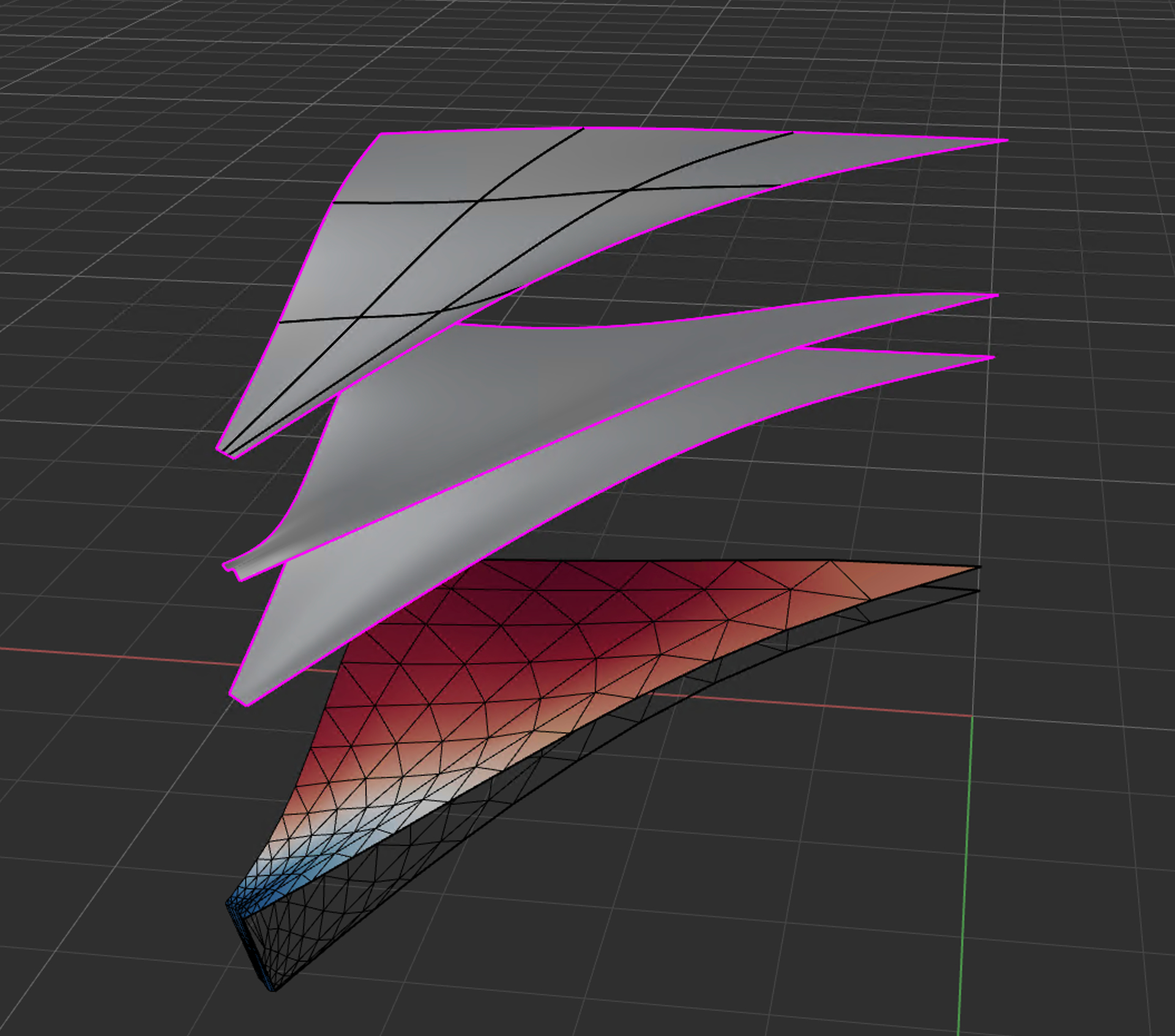Click upper-left intersection of black curves on top surface
This screenshot has height=1036, width=1175.
[x=479, y=199]
